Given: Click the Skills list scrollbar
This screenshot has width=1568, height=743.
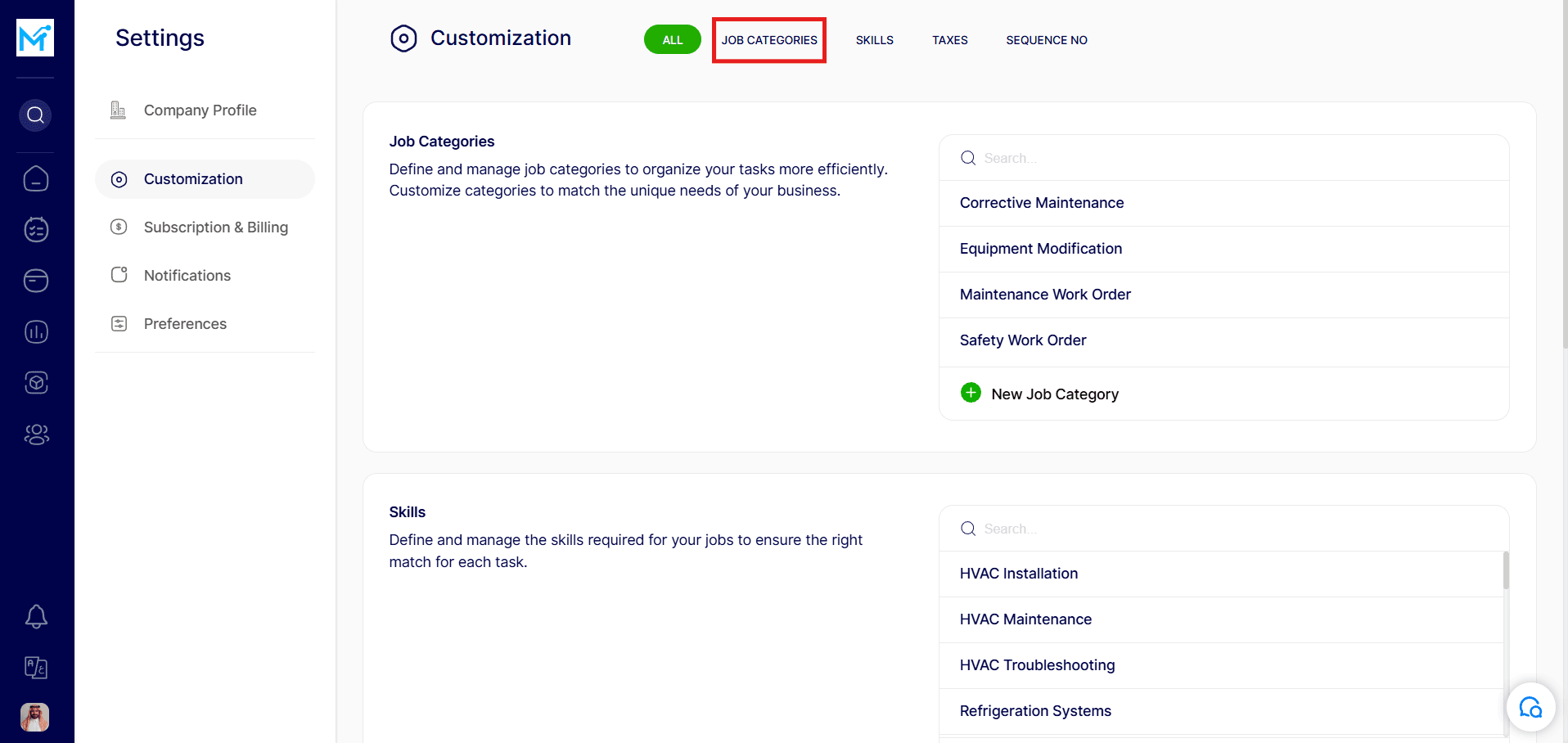Looking at the screenshot, I should click(1505, 570).
